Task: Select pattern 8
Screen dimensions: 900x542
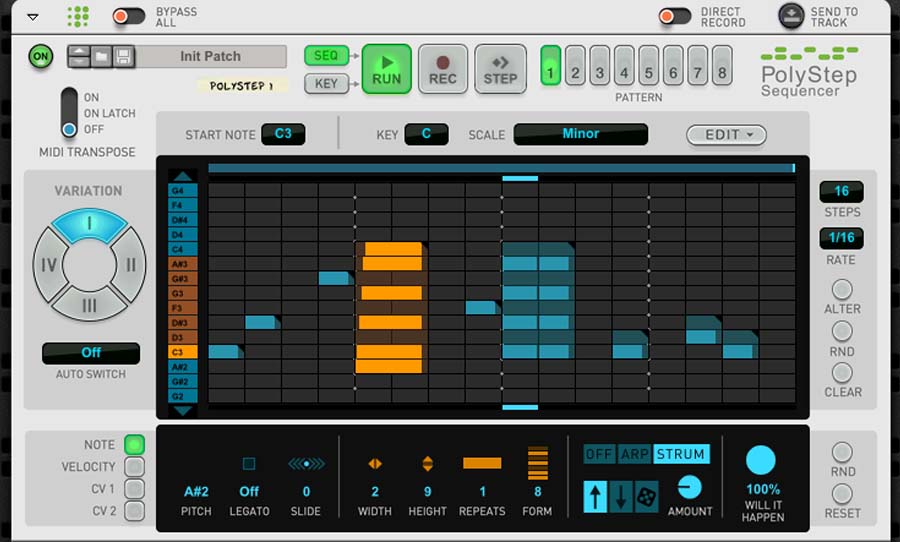Action: coord(722,66)
